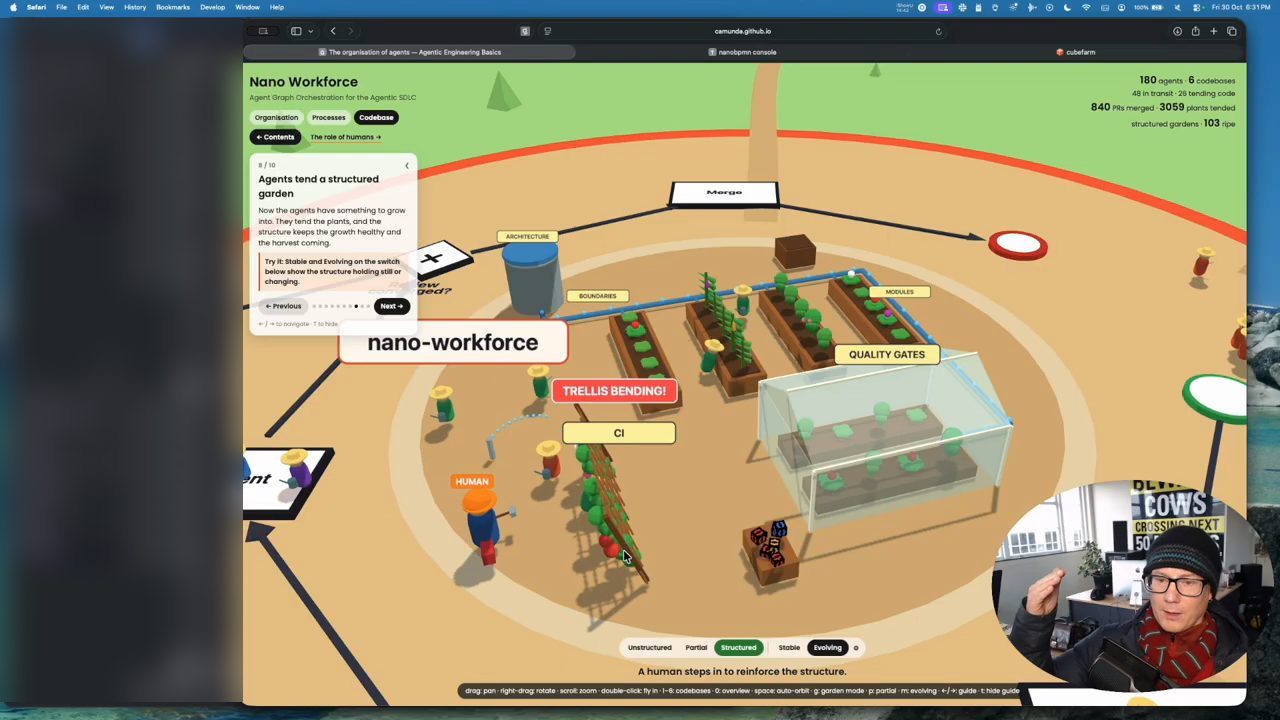The height and width of the screenshot is (720, 1280).
Task: Open the Processes view tab
Action: (x=328, y=117)
